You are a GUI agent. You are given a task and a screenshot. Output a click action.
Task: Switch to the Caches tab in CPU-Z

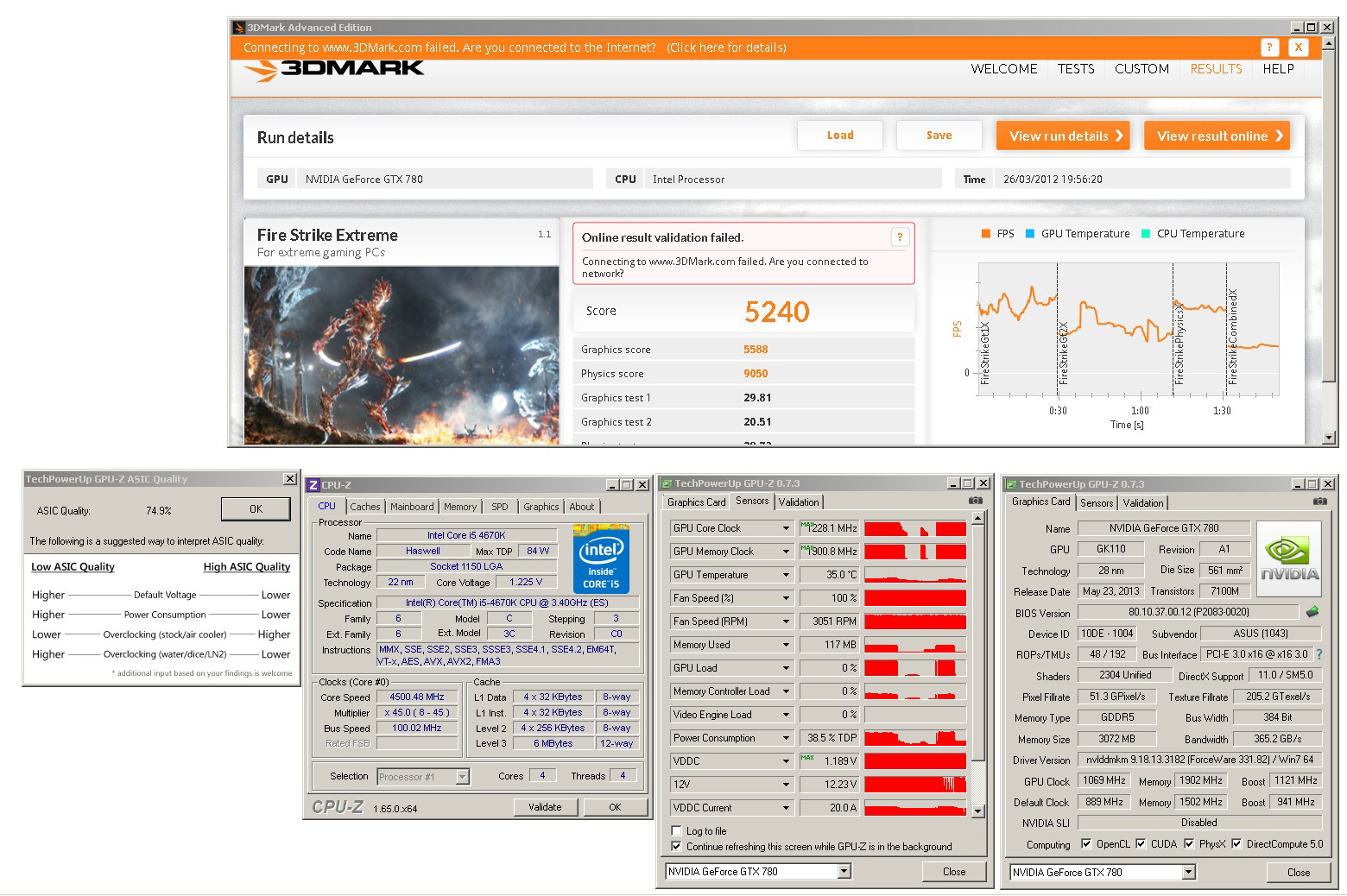click(x=364, y=507)
